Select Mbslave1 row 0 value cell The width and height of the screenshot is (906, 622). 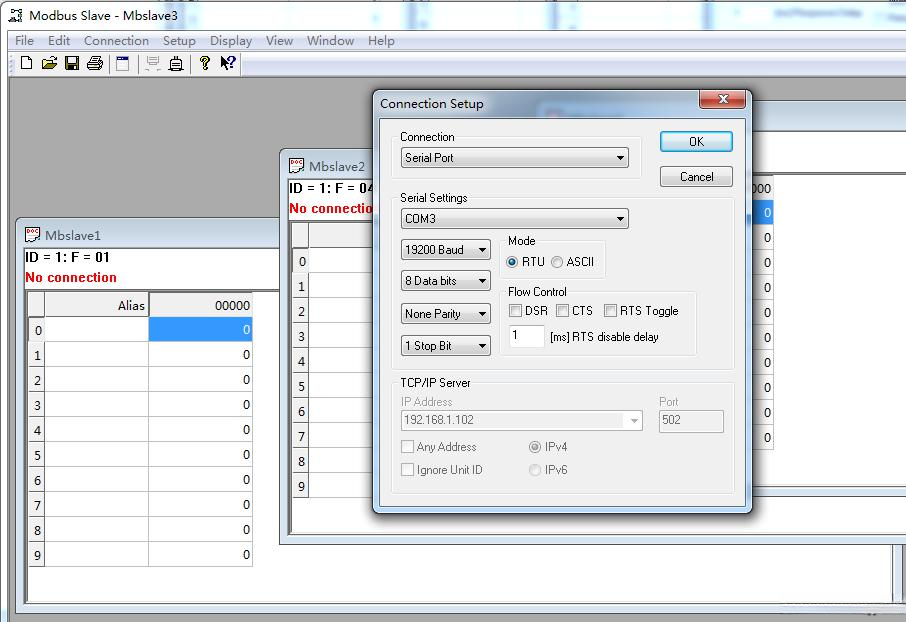[200, 329]
